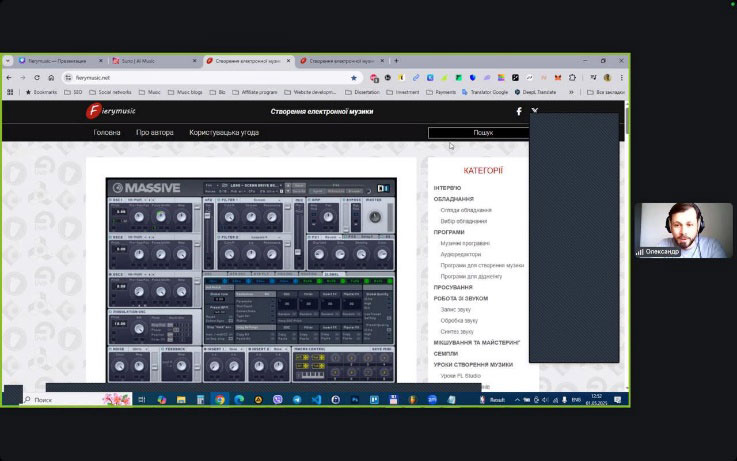The width and height of the screenshot is (737, 461).
Task: Show hidden system tray icons chevron
Action: click(x=517, y=400)
